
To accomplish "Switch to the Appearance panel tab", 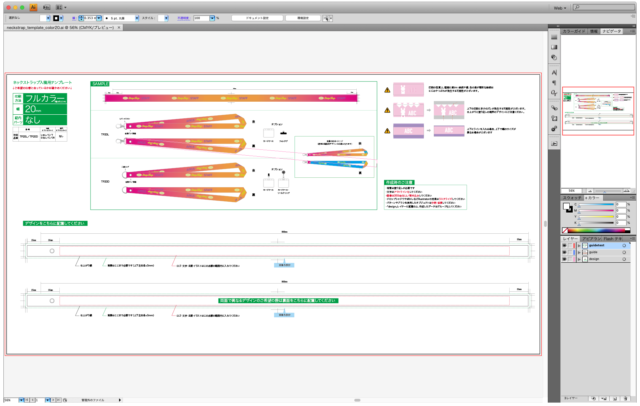I will coord(591,239).
